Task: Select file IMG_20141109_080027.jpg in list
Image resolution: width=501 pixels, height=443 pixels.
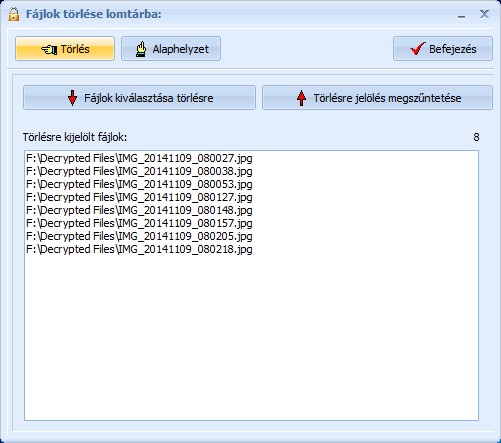Action: 139,158
